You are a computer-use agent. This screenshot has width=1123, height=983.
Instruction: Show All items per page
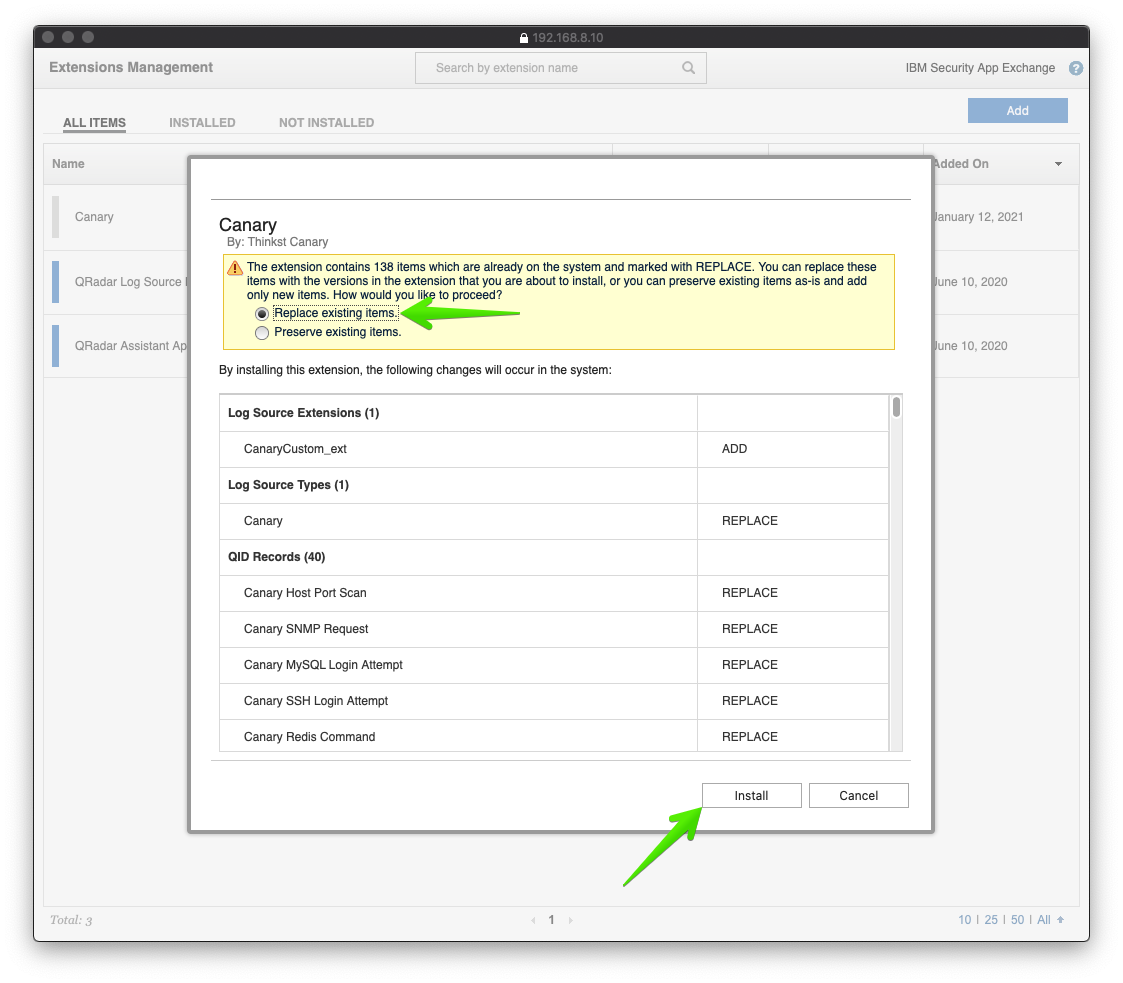[1044, 920]
